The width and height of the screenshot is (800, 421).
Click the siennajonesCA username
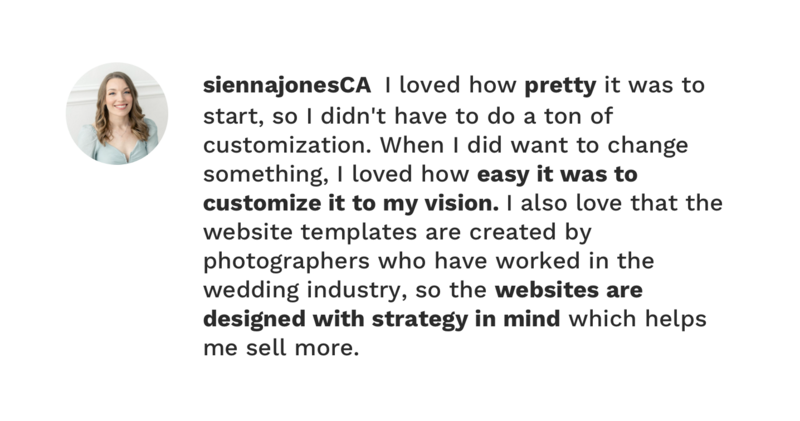point(287,86)
